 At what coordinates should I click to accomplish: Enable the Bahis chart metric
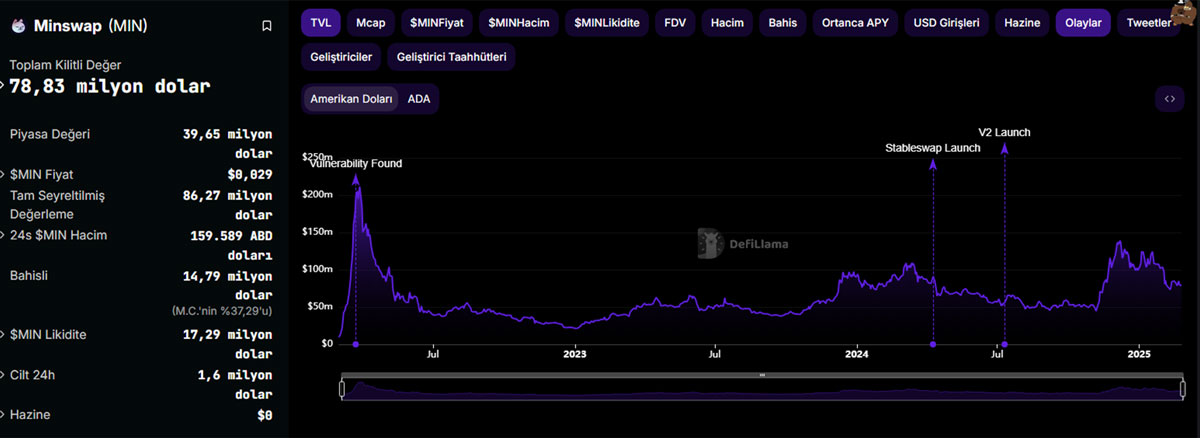(x=783, y=22)
